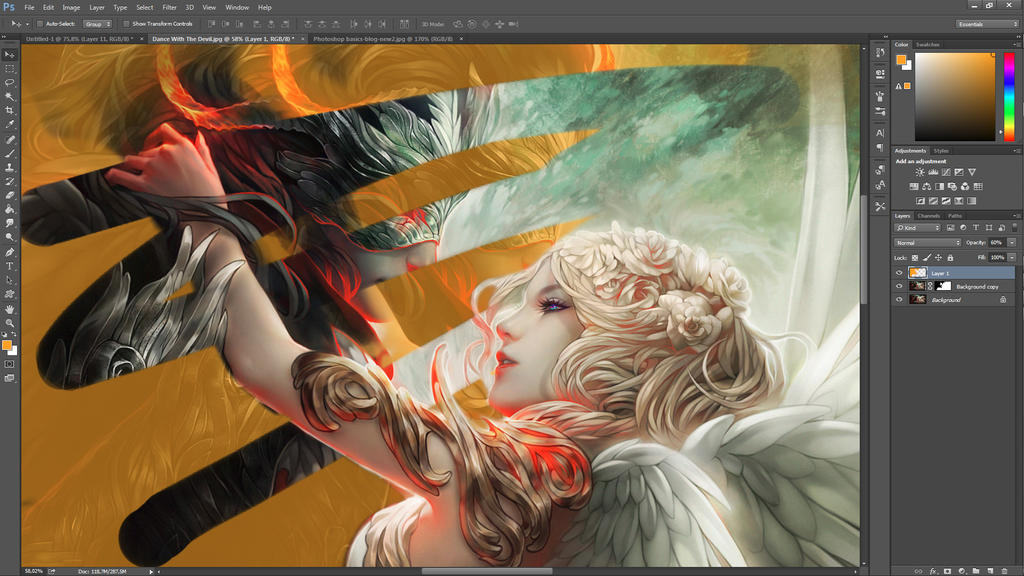The image size is (1024, 576).
Task: Open Color panel flyout menu
Action: (x=1016, y=44)
